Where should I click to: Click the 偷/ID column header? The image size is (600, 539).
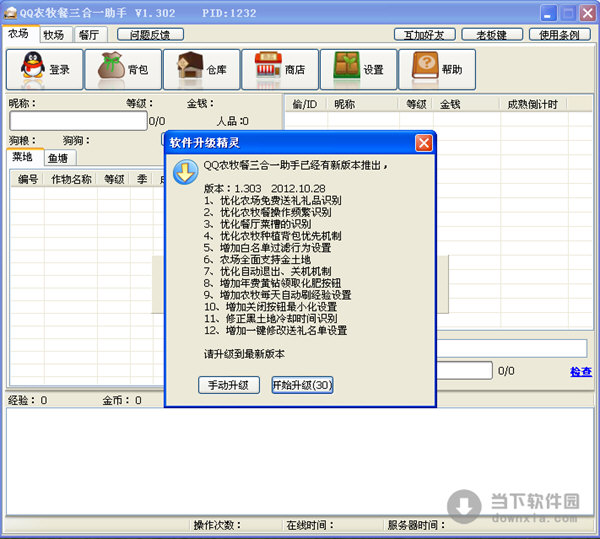point(305,104)
